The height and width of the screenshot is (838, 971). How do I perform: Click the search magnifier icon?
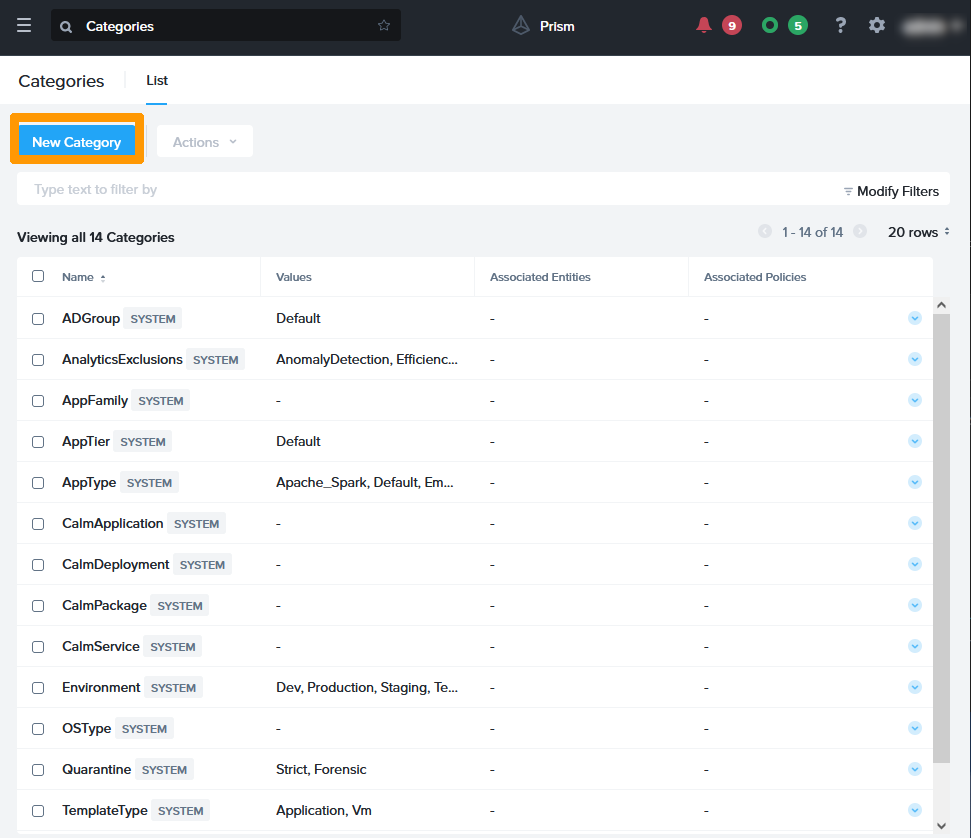pyautogui.click(x=66, y=27)
